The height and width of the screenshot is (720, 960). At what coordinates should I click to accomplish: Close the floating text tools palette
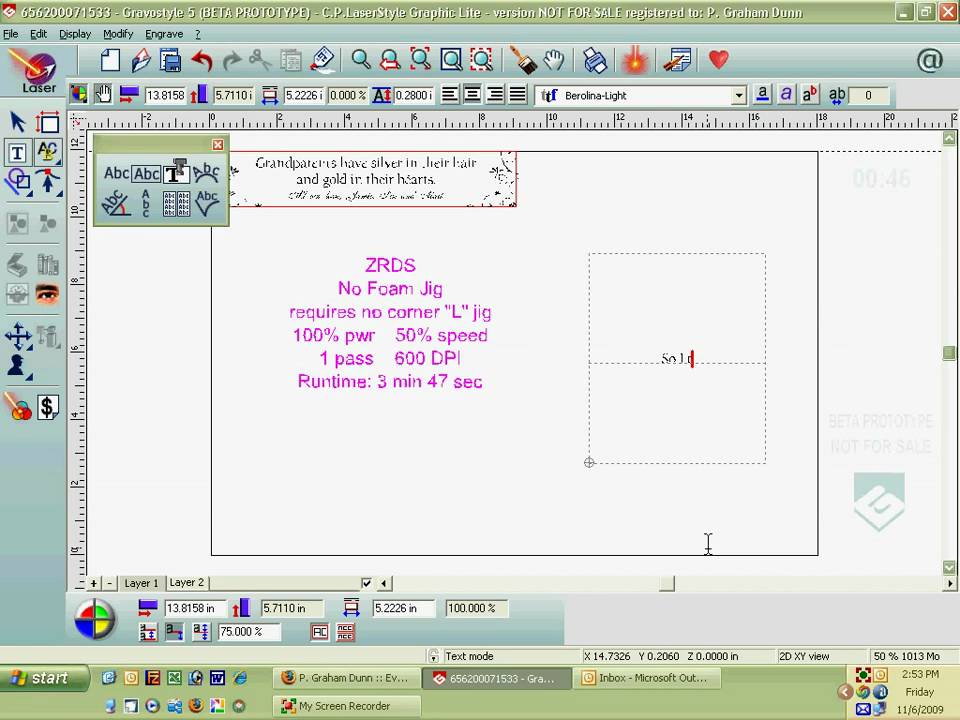tap(218, 144)
